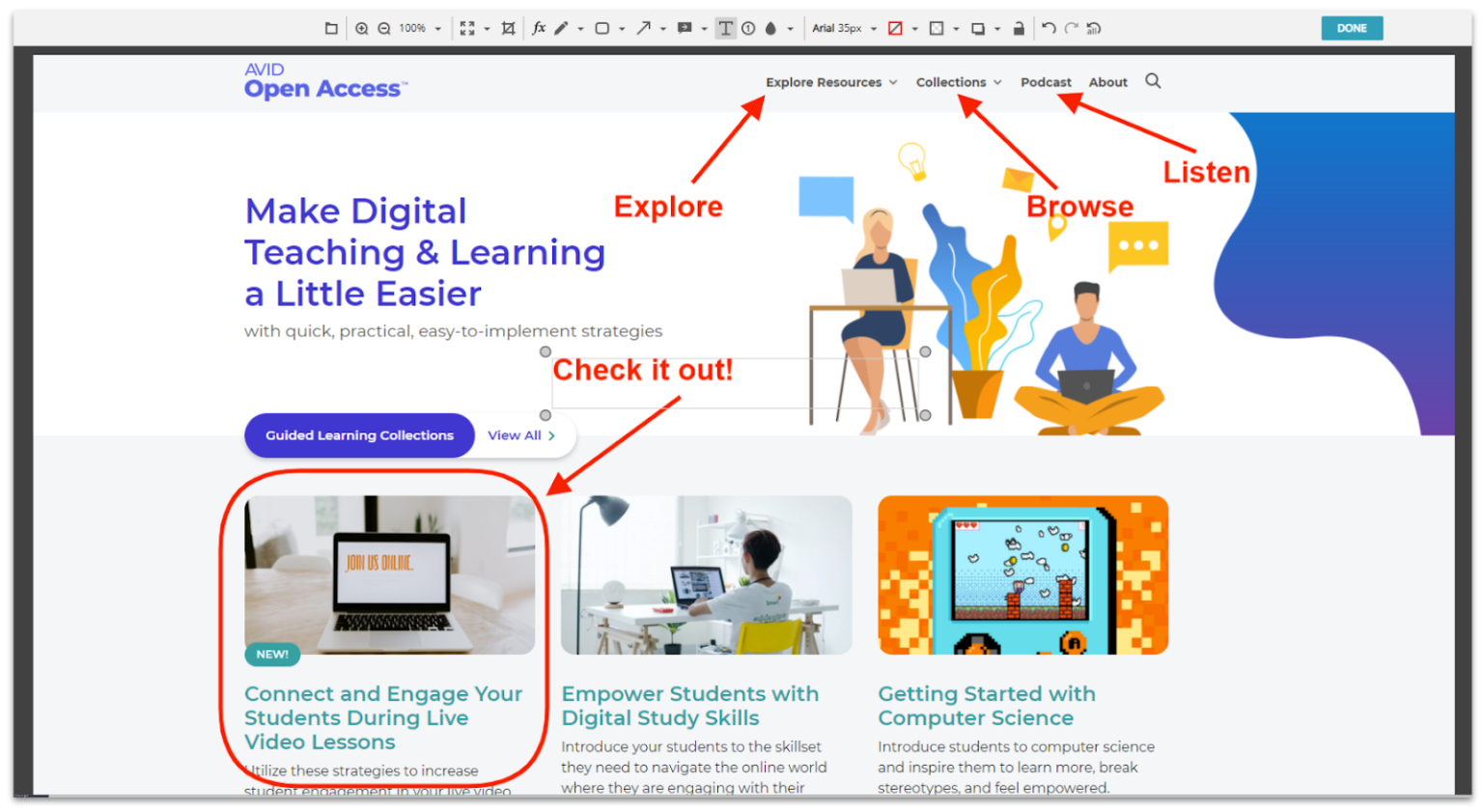Click the zoom out magnifier icon

coord(384,29)
